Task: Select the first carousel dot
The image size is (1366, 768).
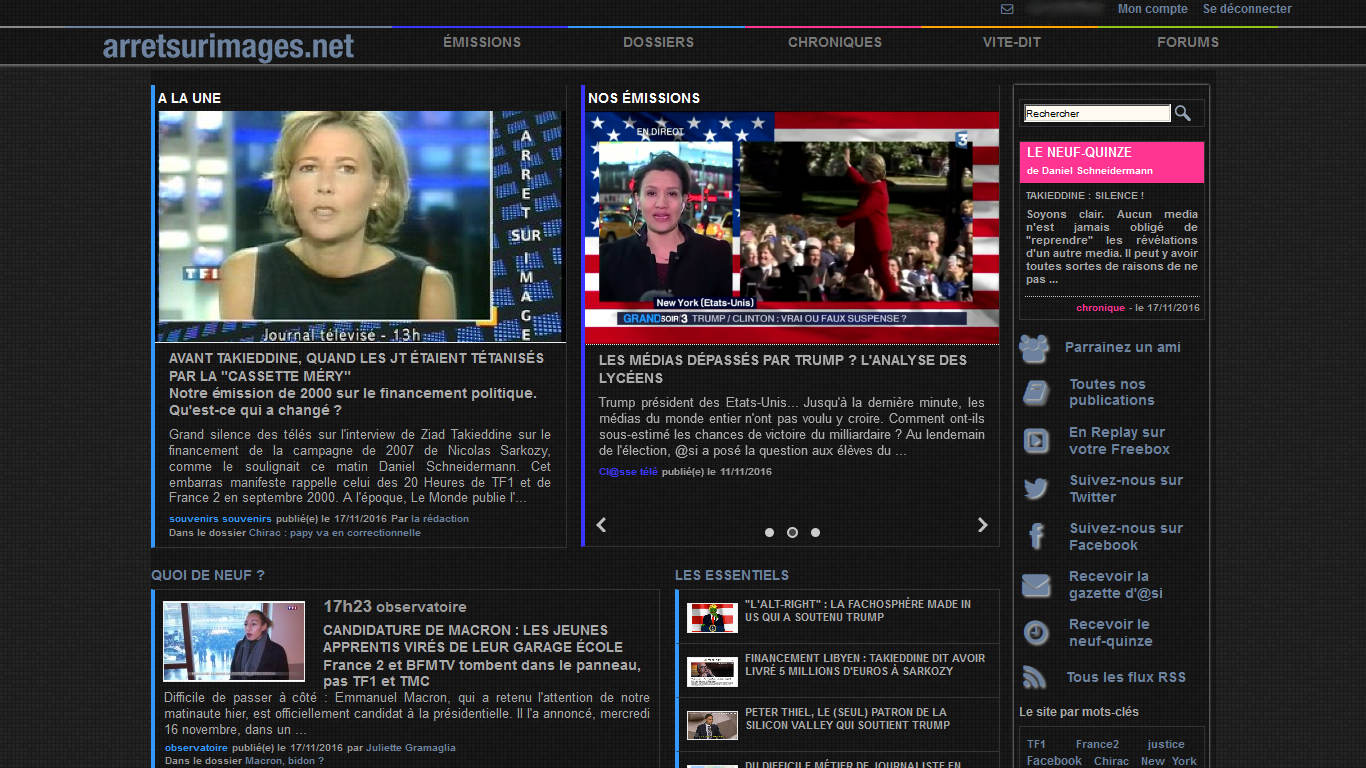Action: [769, 533]
